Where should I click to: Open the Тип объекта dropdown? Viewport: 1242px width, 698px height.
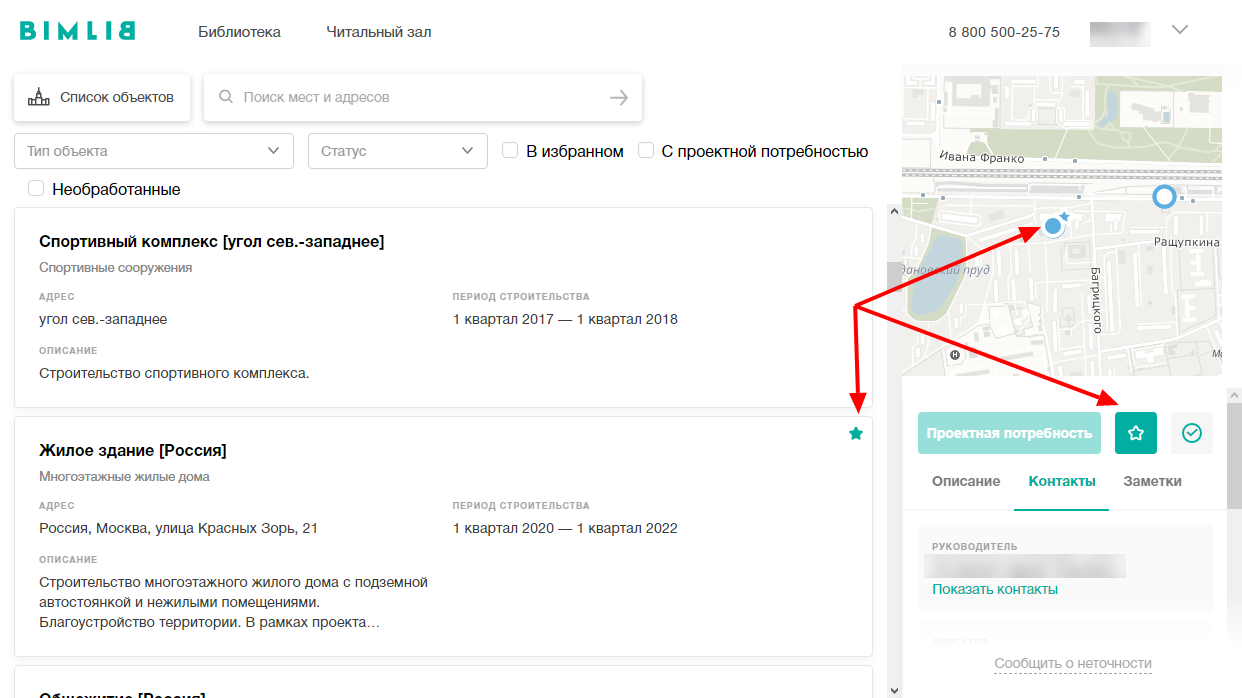pos(154,151)
